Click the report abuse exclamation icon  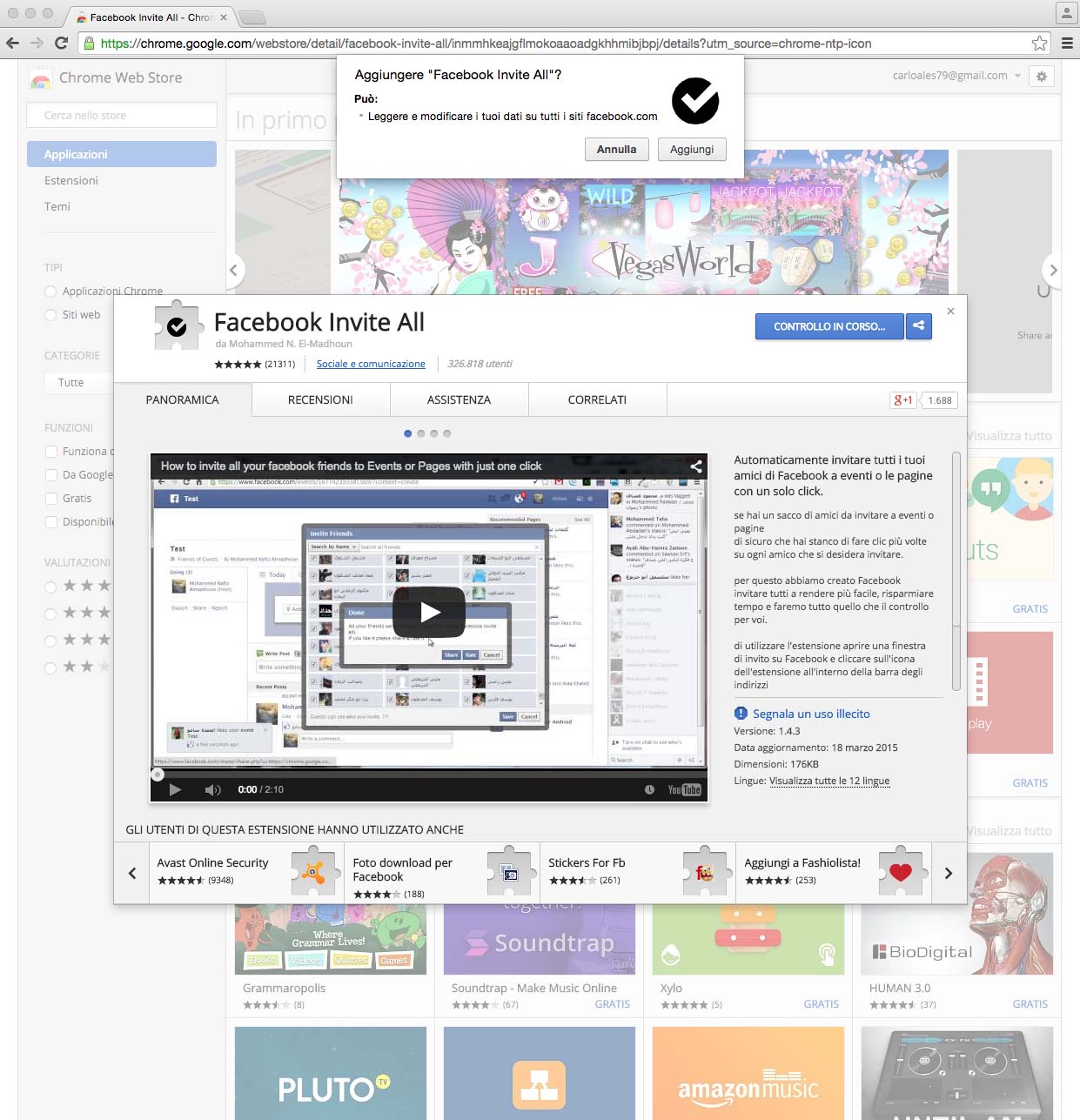tap(741, 714)
